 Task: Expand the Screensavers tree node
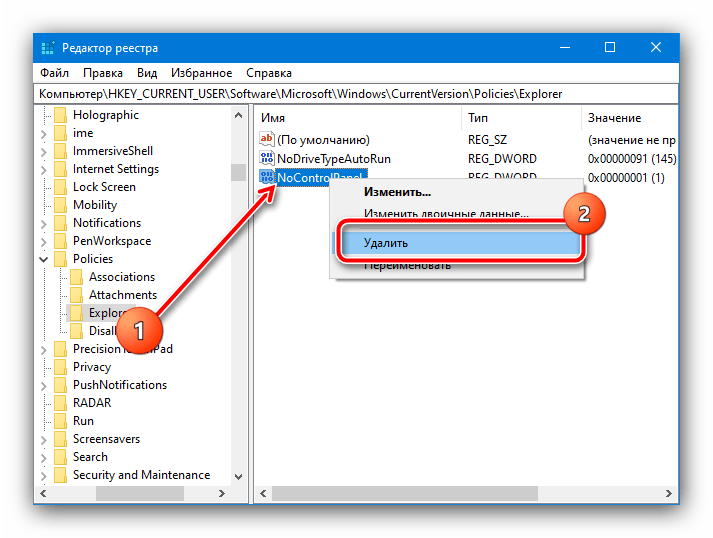click(44, 439)
